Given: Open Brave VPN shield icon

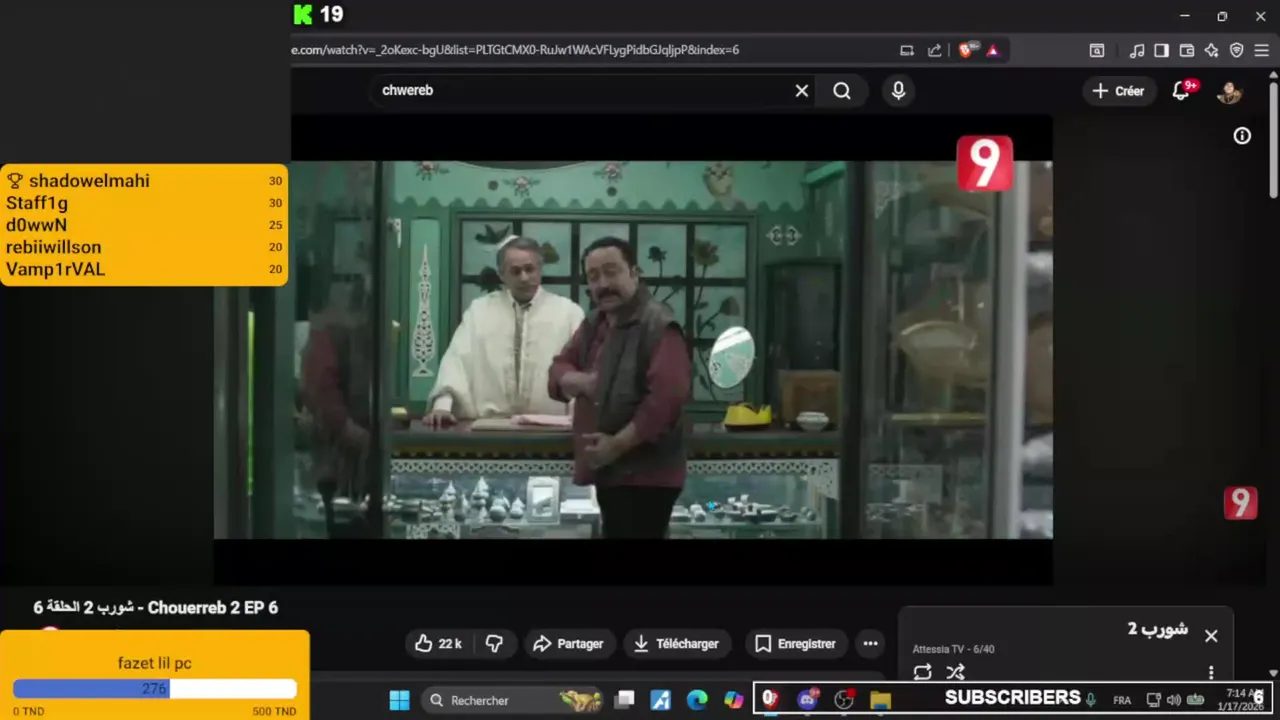Looking at the screenshot, I should [x=1237, y=50].
